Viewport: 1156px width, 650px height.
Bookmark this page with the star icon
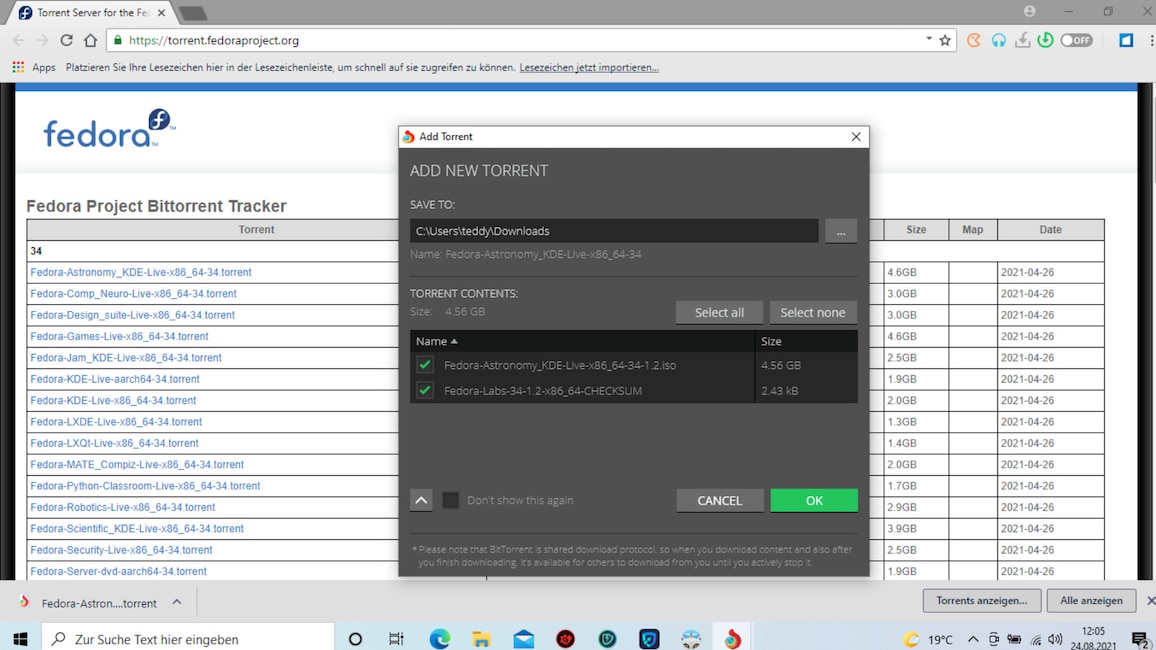click(x=945, y=41)
